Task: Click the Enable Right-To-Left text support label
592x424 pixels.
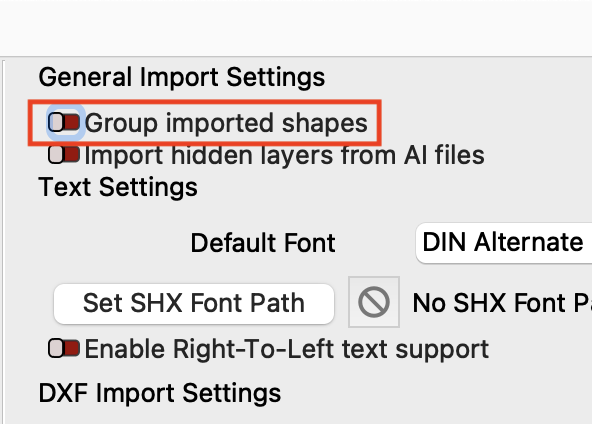Action: (x=287, y=348)
